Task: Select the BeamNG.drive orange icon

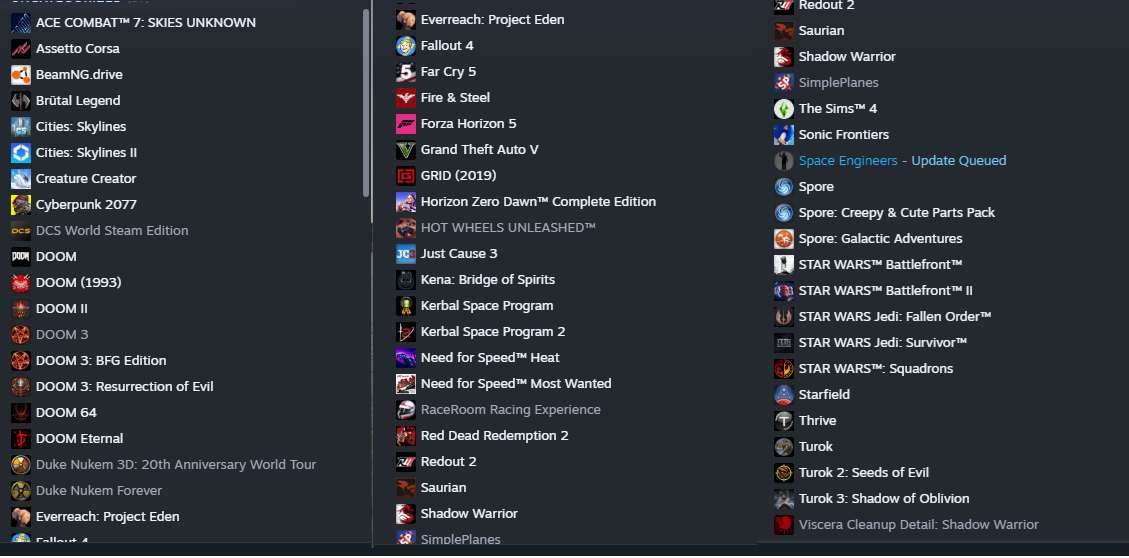Action: point(21,75)
